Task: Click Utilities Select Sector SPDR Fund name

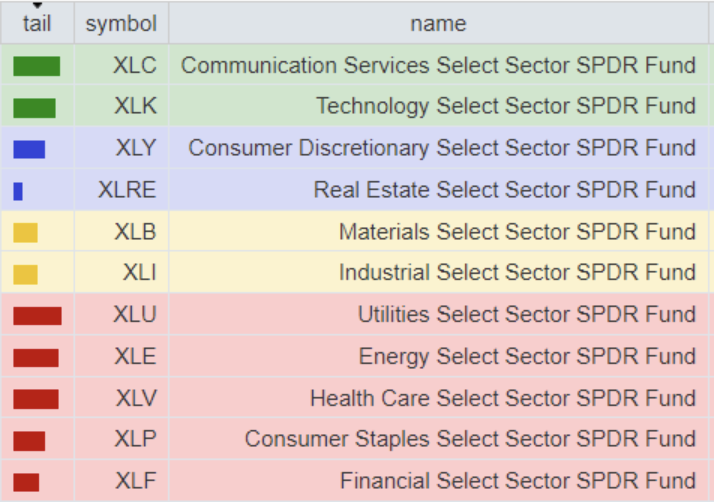Action: [x=526, y=316]
